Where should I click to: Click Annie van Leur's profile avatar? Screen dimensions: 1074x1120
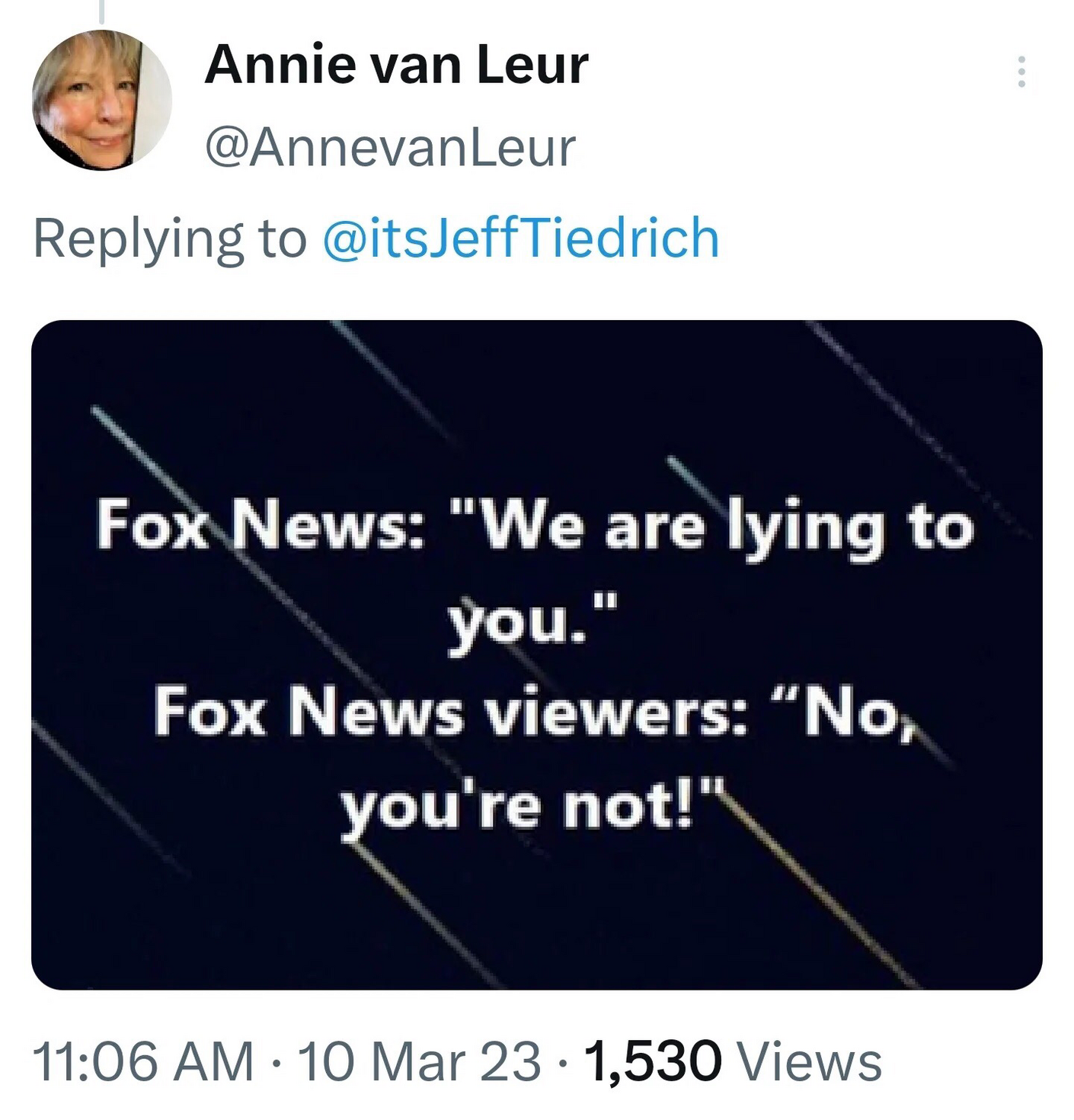[x=101, y=100]
